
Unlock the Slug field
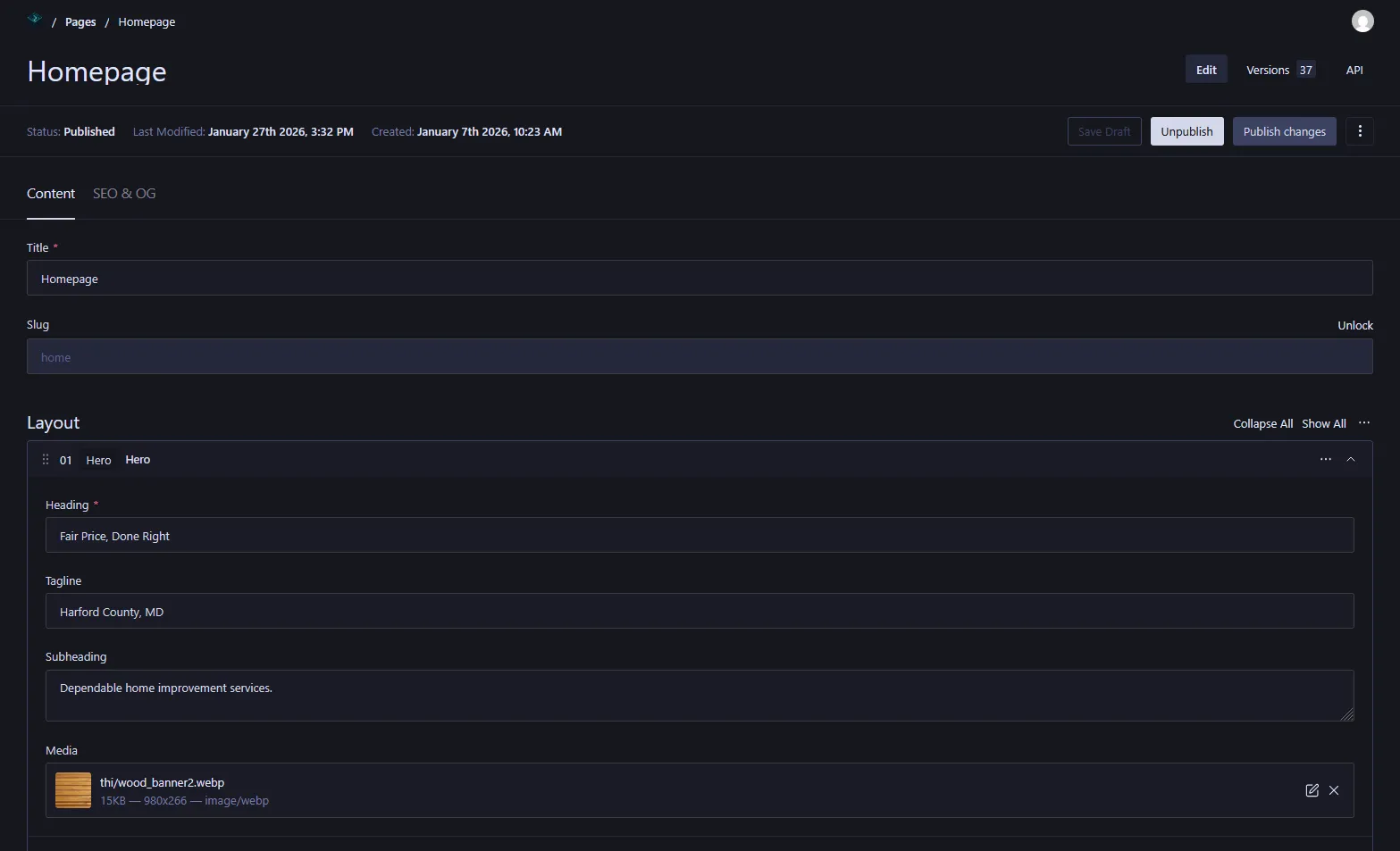[1354, 326]
